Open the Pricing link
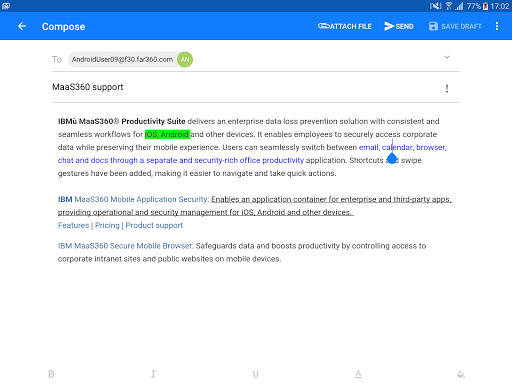This screenshot has width=512, height=384. click(107, 225)
